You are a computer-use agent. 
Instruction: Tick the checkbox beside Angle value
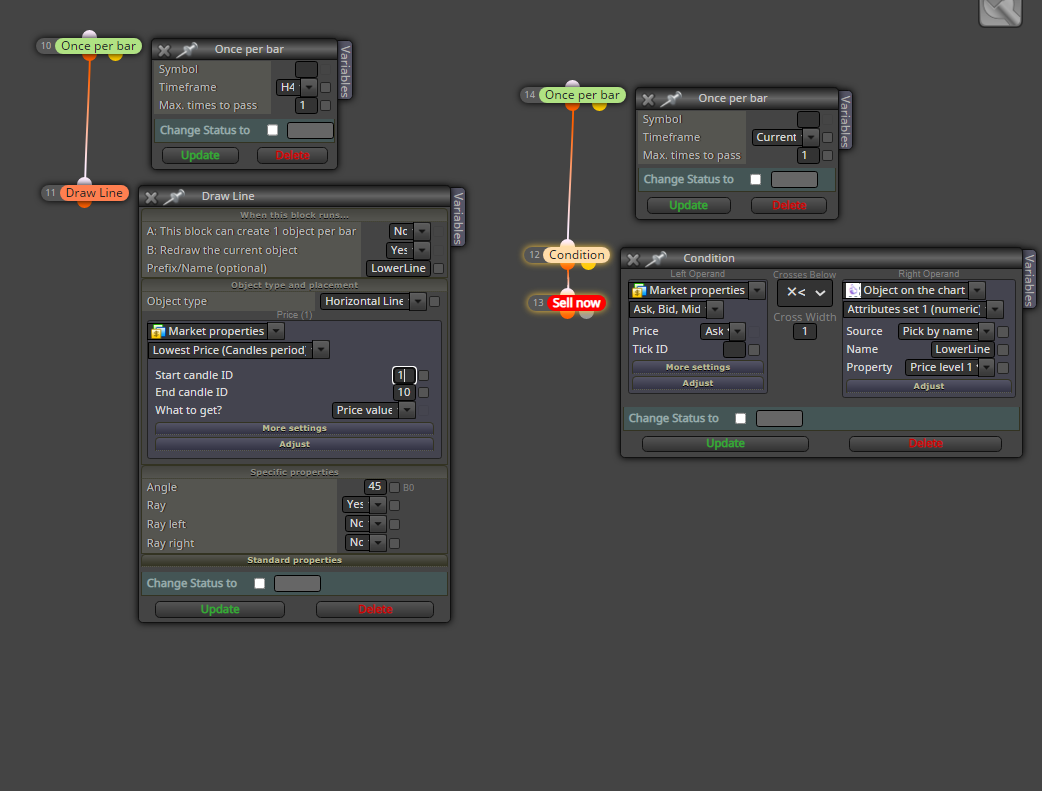395,487
